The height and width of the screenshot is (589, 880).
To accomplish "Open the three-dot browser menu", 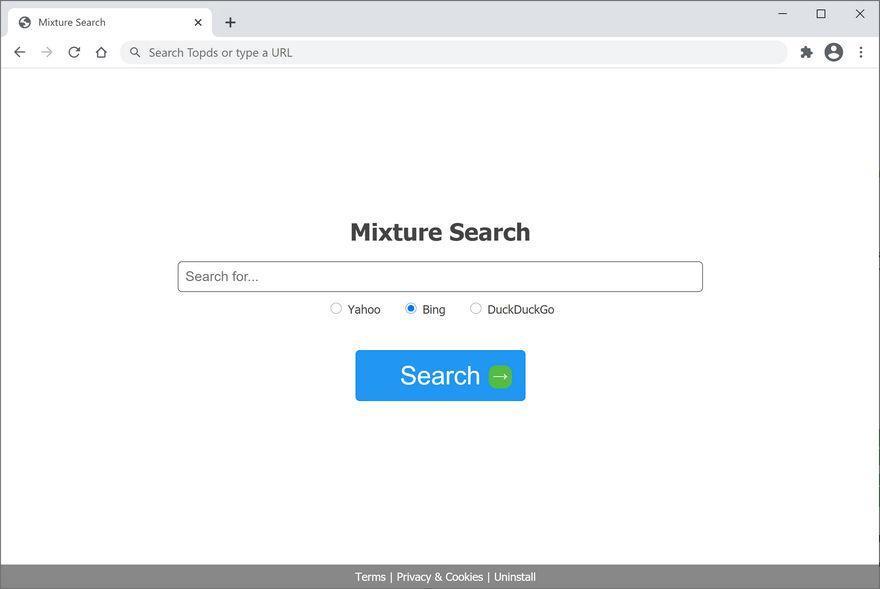I will [861, 52].
